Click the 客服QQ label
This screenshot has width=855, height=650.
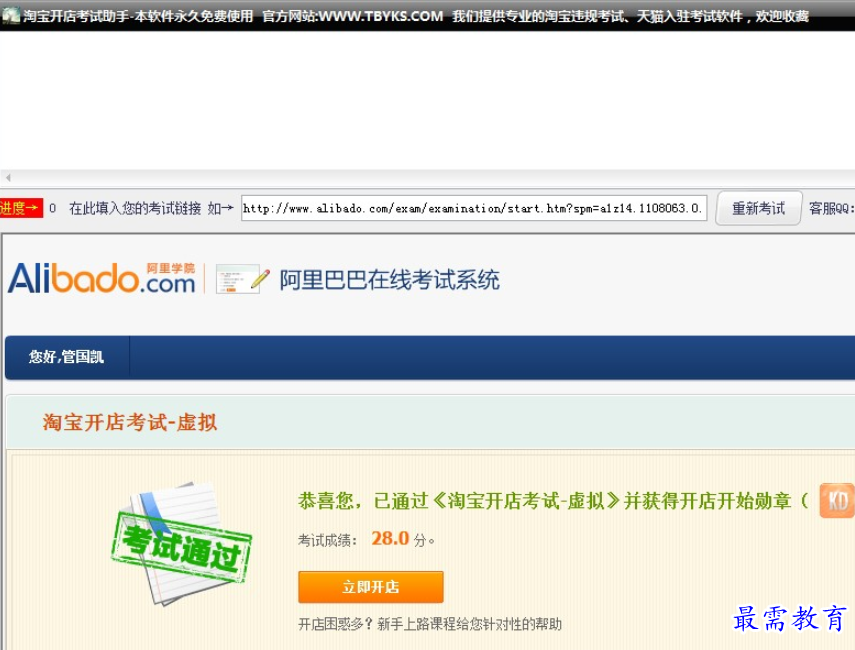tap(830, 208)
